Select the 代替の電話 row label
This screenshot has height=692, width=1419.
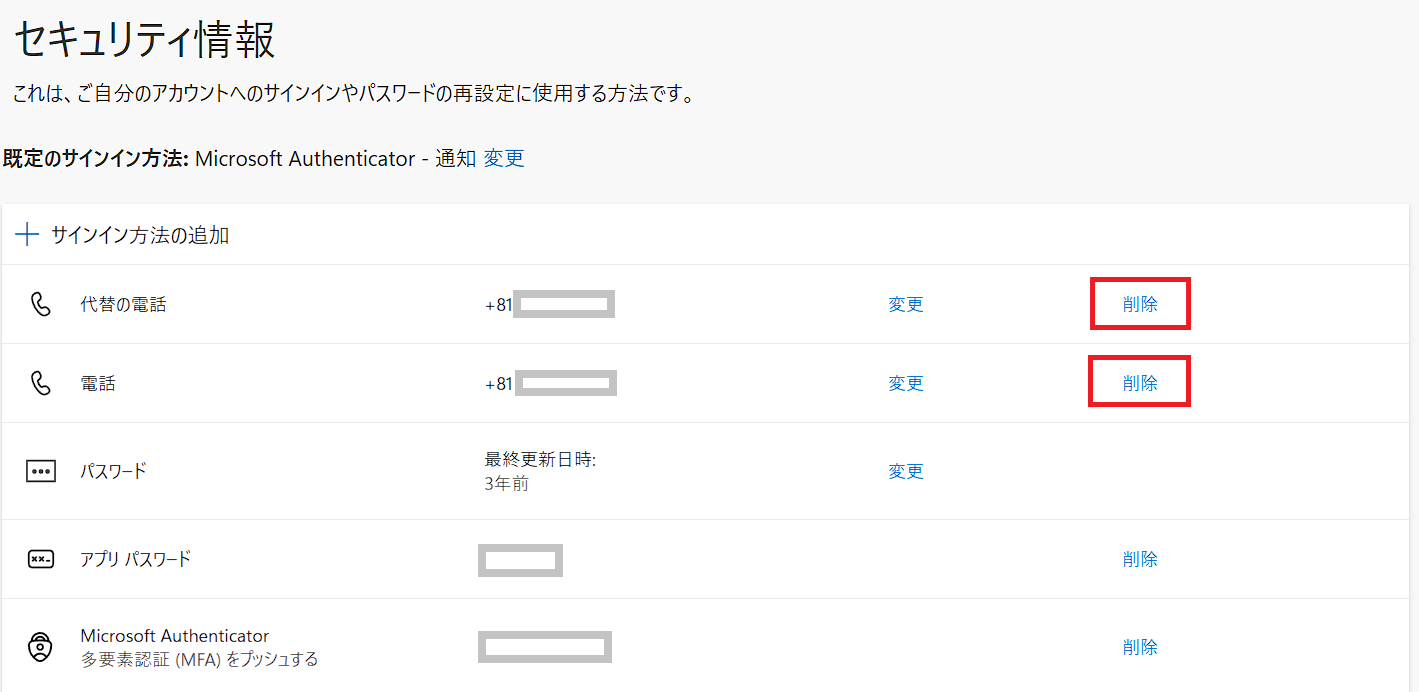[x=123, y=305]
